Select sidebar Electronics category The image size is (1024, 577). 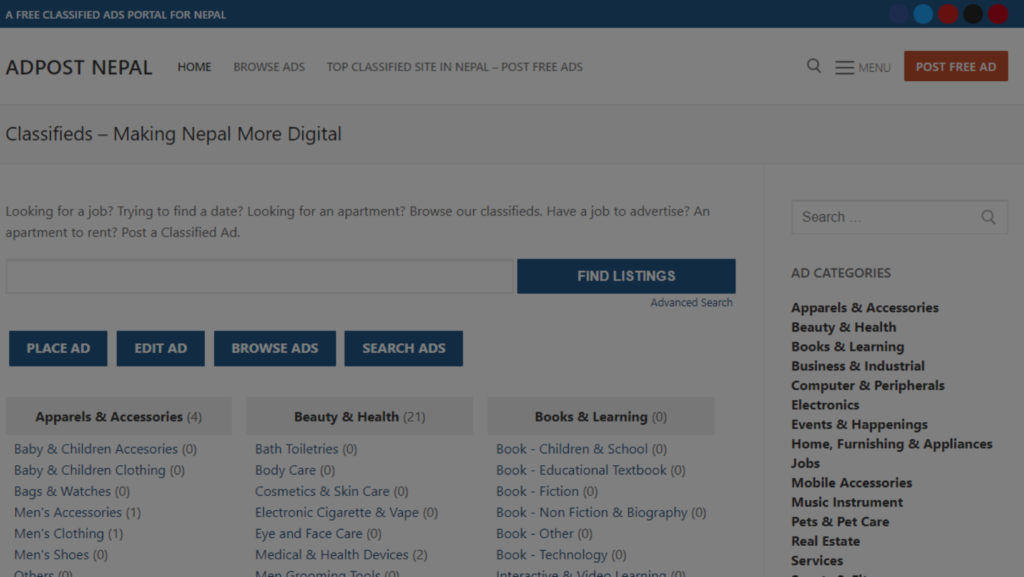point(825,405)
